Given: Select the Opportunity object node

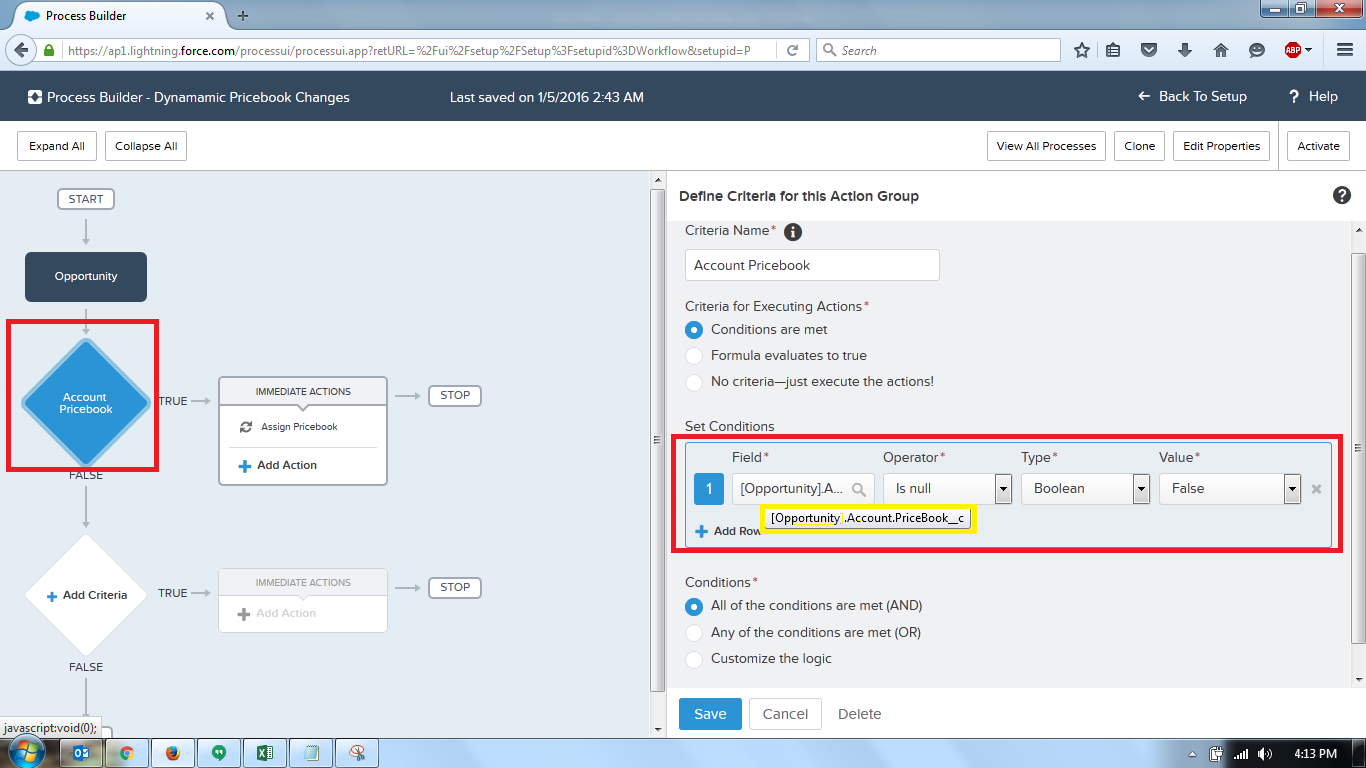Looking at the screenshot, I should 86,277.
